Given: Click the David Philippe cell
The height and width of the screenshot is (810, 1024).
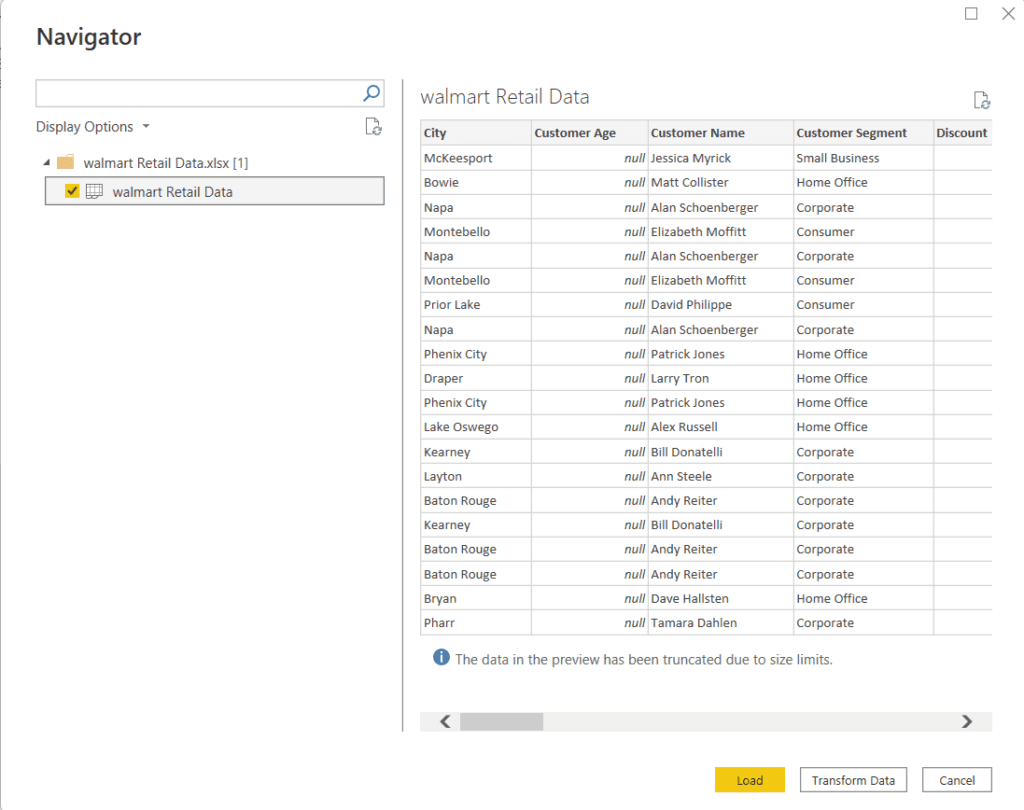Looking at the screenshot, I should tap(721, 304).
